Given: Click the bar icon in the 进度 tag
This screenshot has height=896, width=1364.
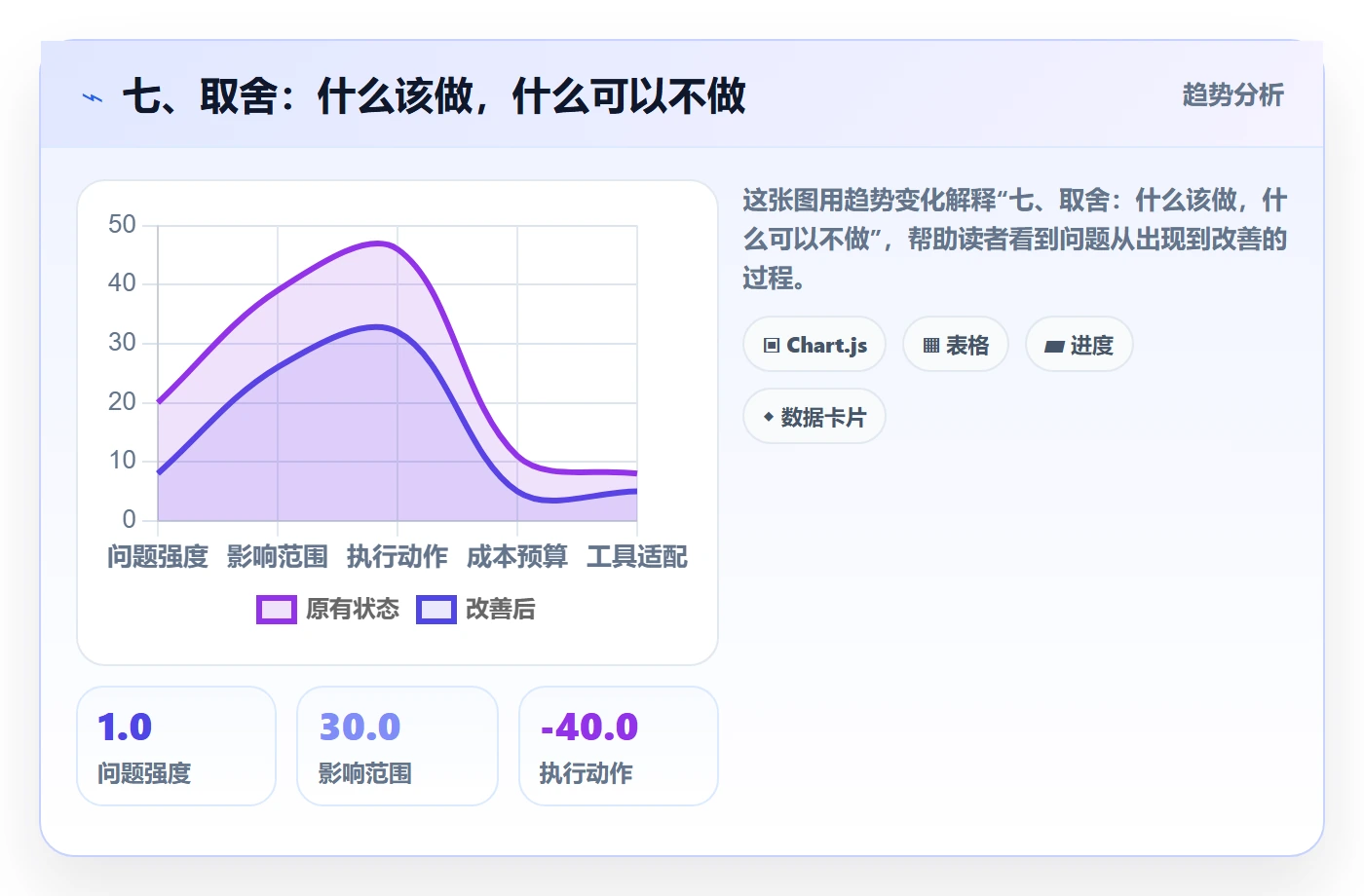Looking at the screenshot, I should [x=1054, y=346].
